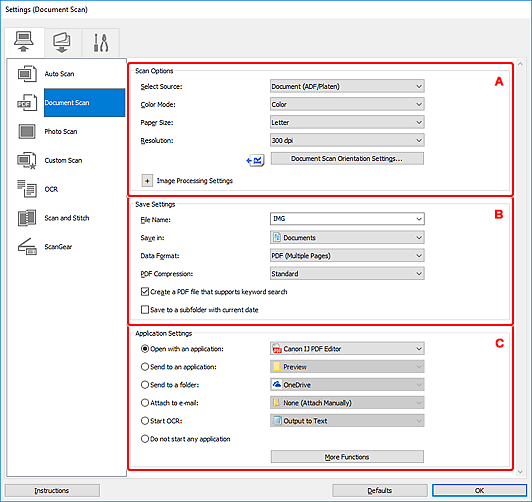Click the document orientation icon beside settings button

pos(255,160)
